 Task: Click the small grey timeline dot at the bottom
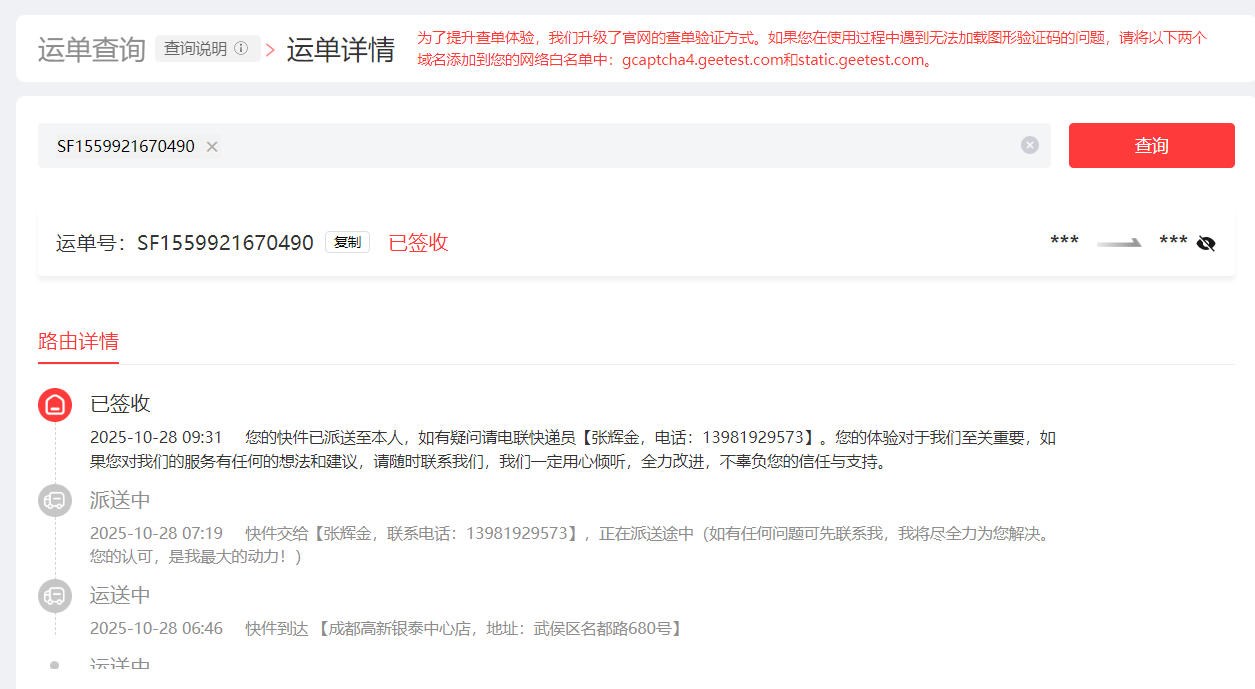click(55, 664)
